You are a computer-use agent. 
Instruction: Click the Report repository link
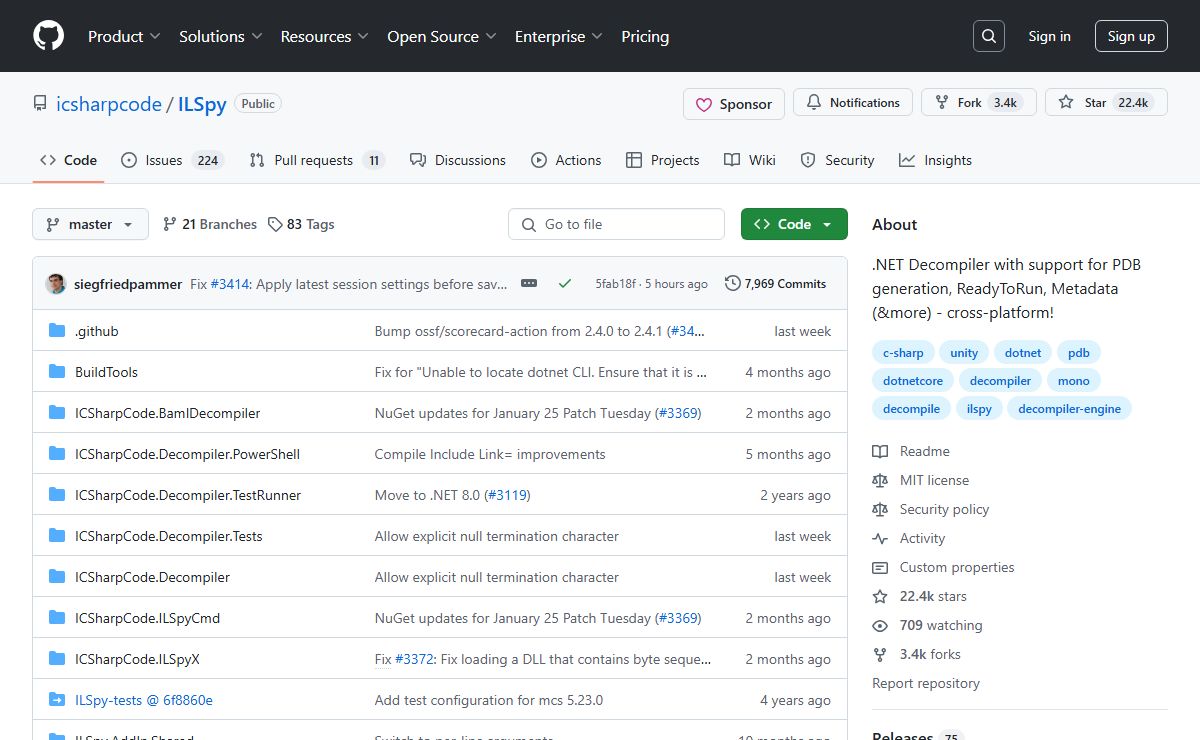[926, 684]
